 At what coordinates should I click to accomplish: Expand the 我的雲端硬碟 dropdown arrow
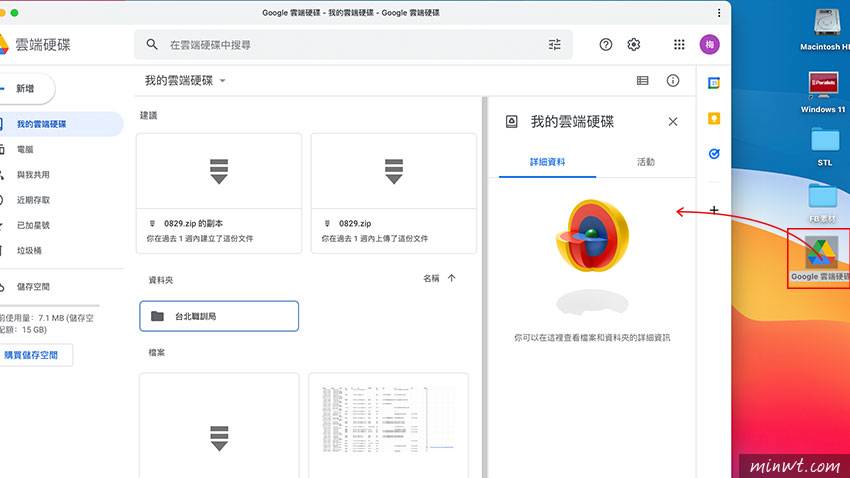223,81
